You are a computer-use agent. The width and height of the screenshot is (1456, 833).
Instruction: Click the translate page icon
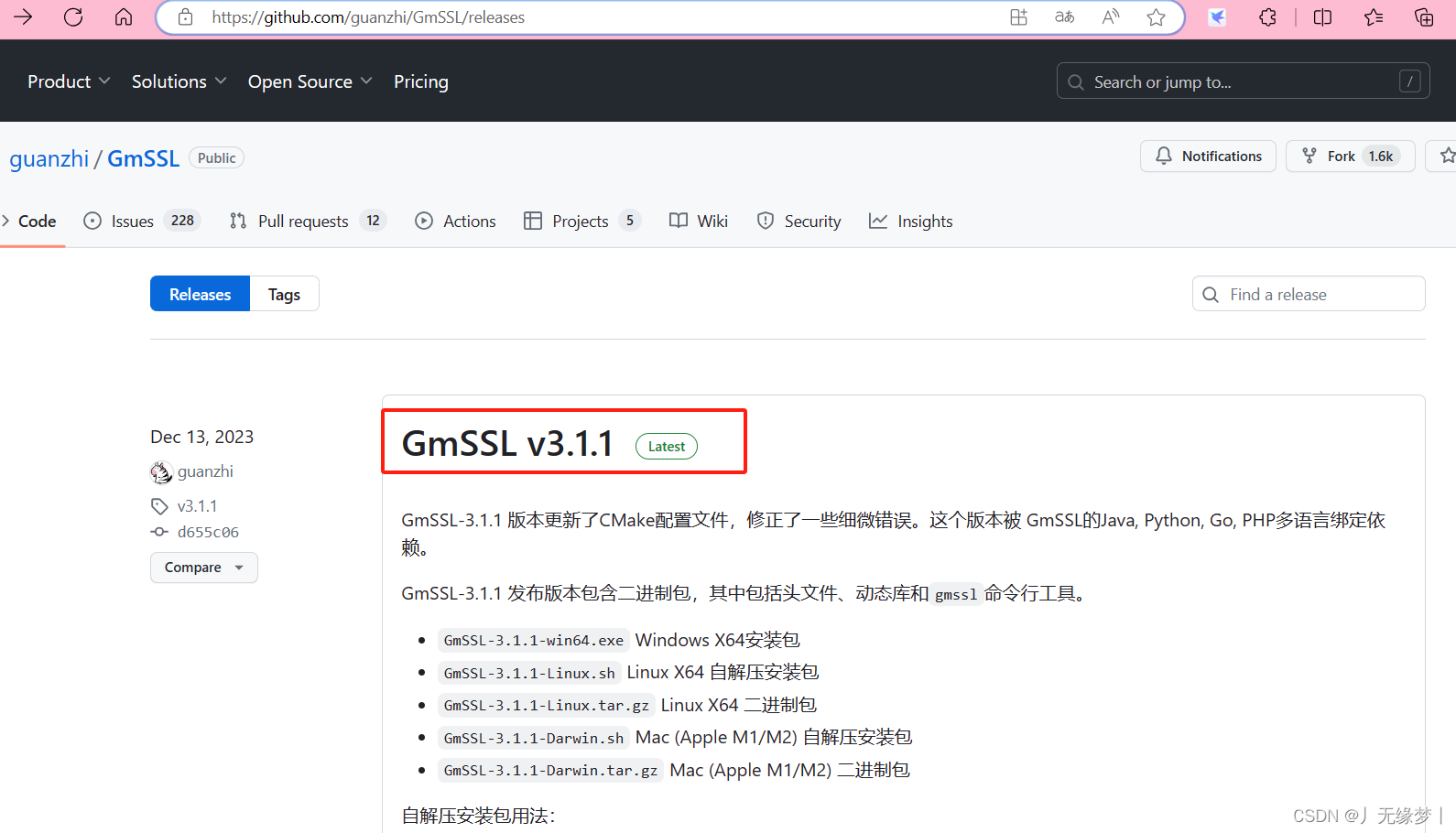tap(1064, 16)
